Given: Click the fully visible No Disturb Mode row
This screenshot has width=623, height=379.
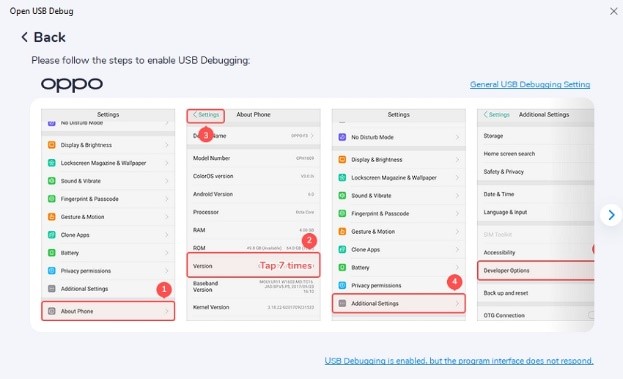Looking at the screenshot, I should (399, 137).
